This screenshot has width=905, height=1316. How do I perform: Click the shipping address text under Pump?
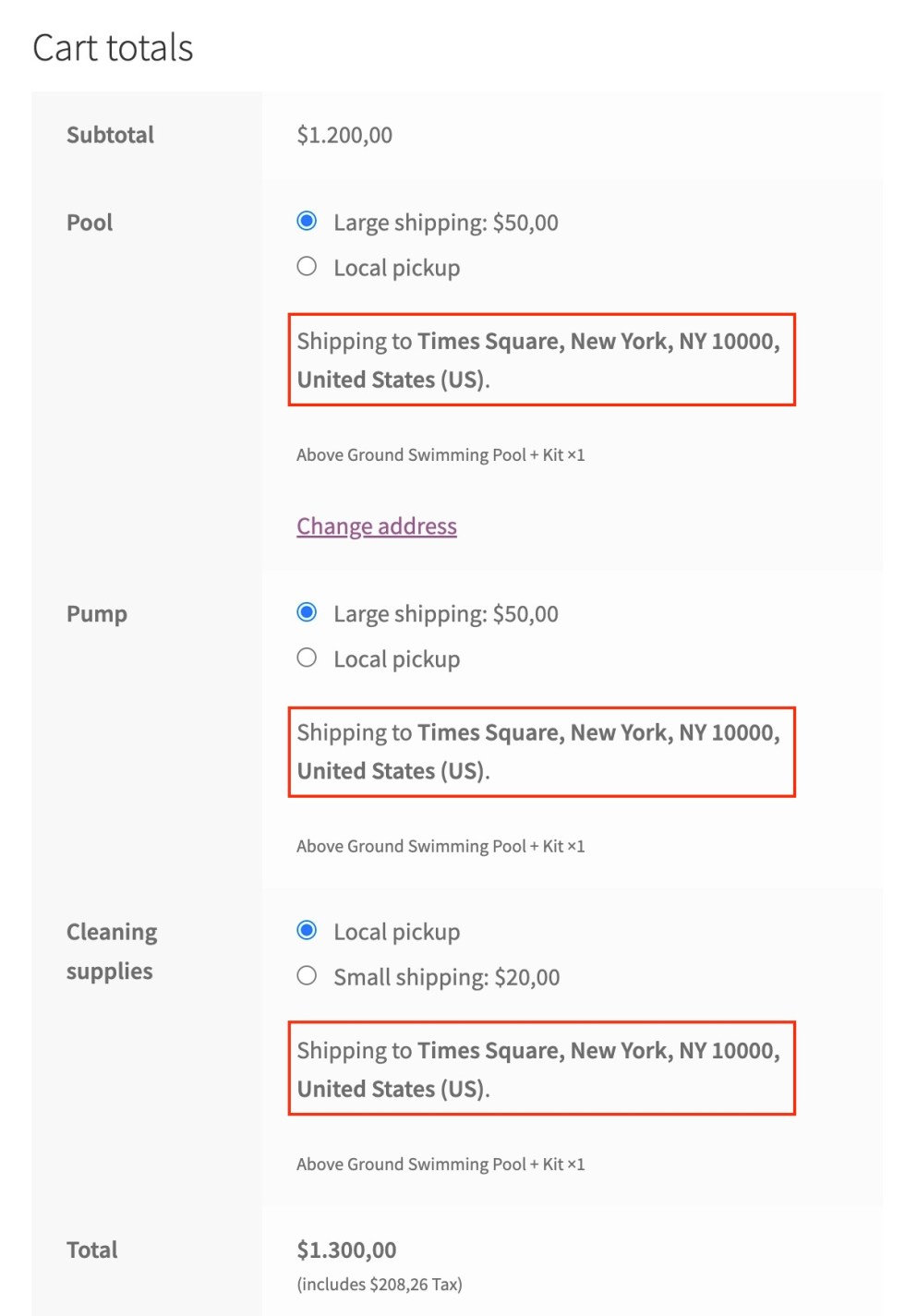click(538, 752)
